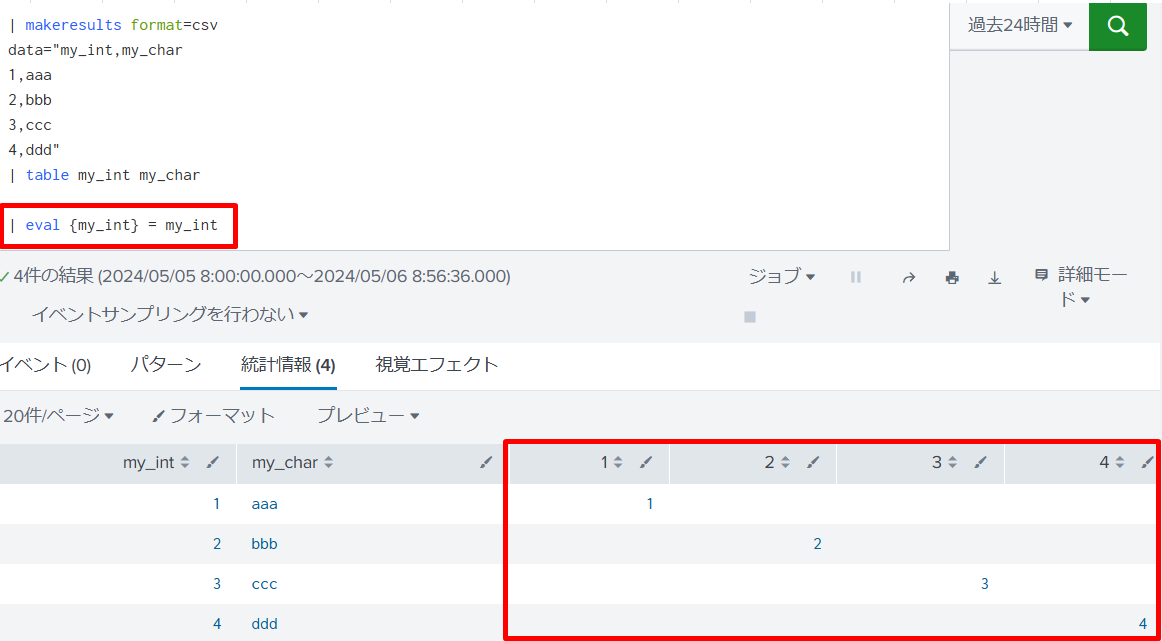
Task: Switch to 視覚エフェクト tab
Action: (437, 365)
